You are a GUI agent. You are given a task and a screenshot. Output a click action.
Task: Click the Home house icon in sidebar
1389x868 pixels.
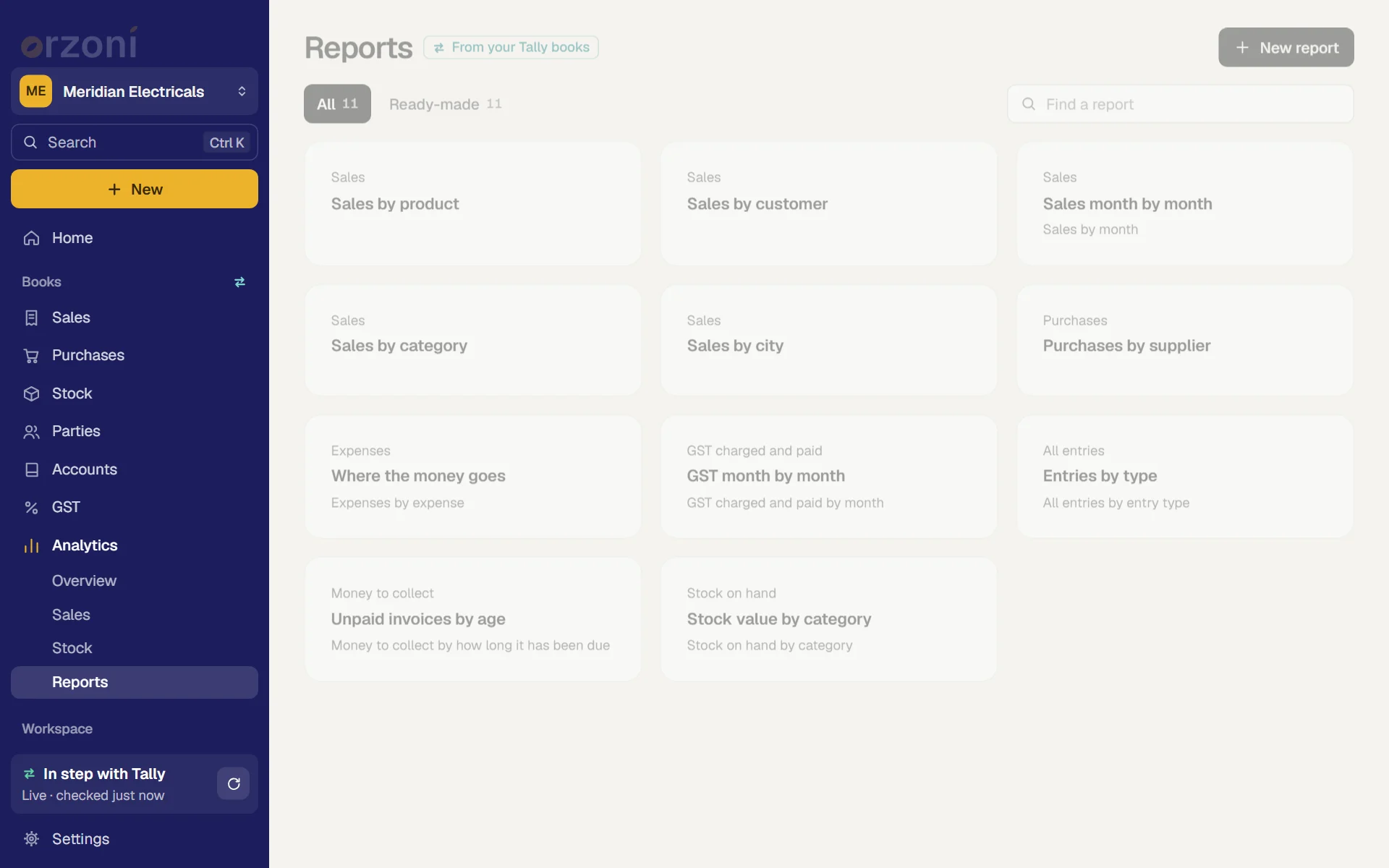tap(31, 238)
